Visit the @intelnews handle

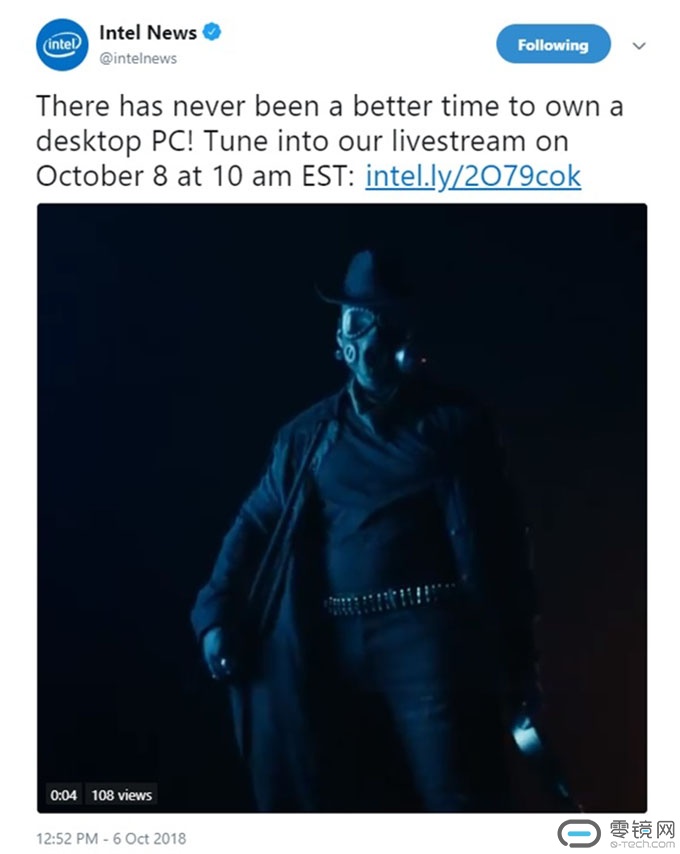click(138, 58)
